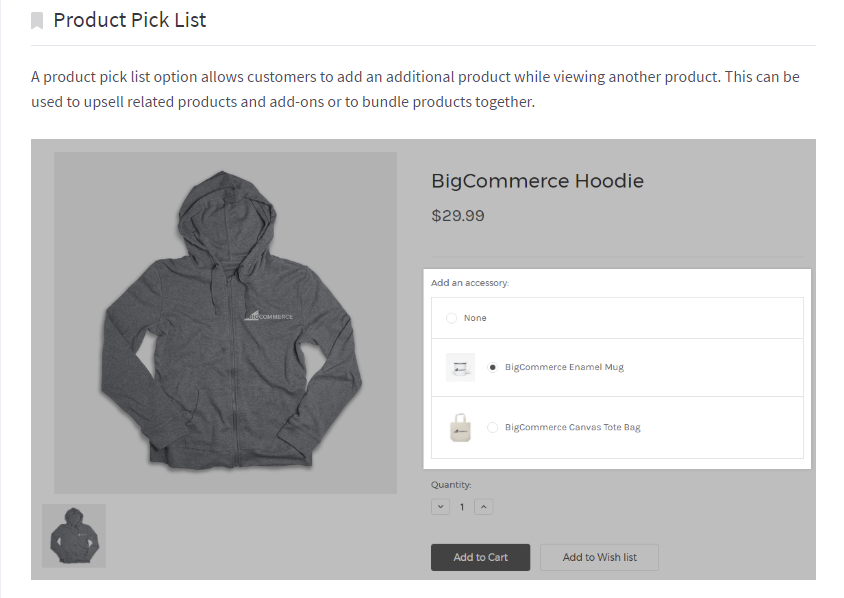
Task: Select the BigCommerce Enamel Mug radio button
Action: click(492, 368)
